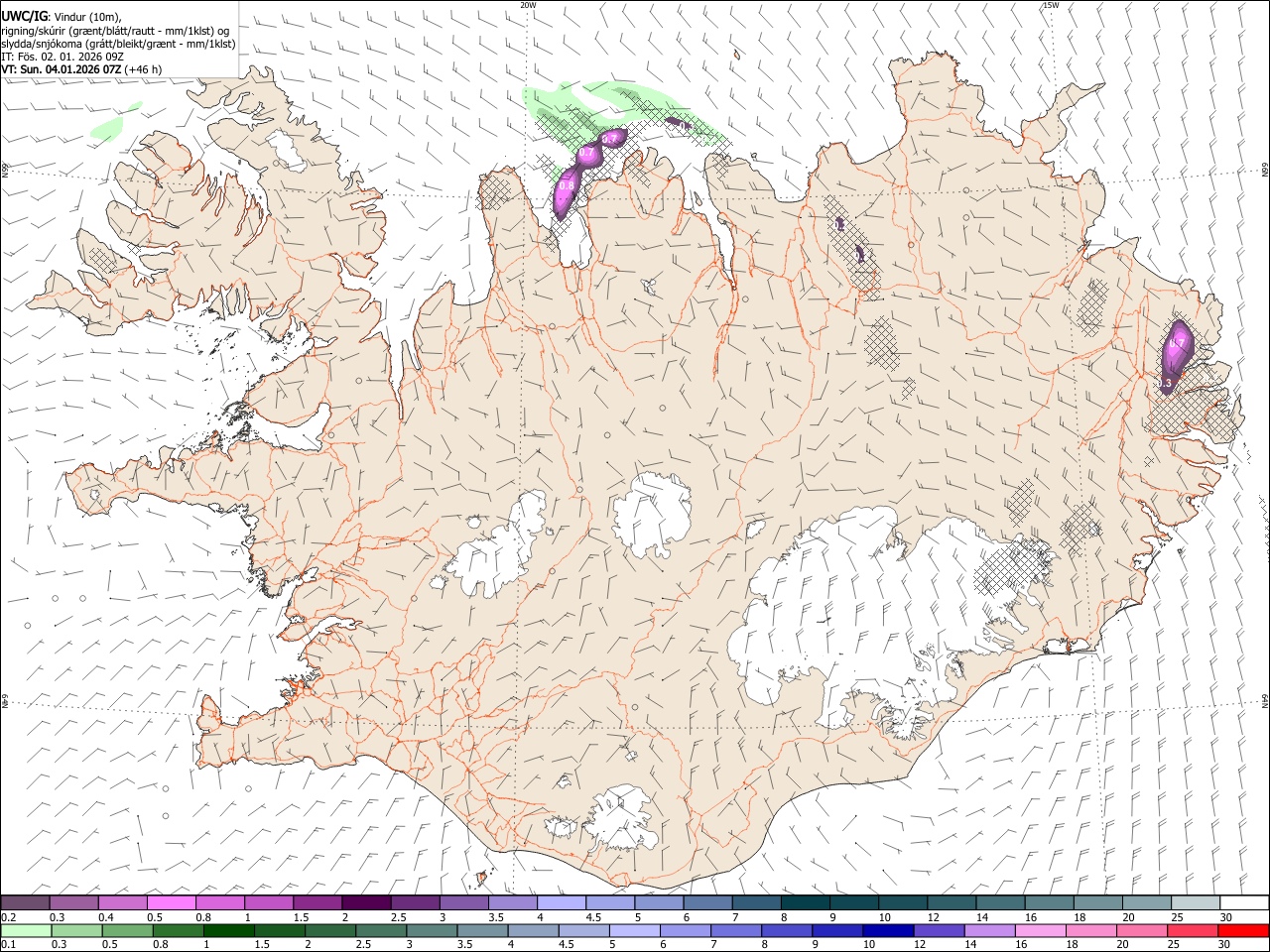Viewport: 1270px width, 952px height.
Task: Click the darkest green swatch at 1, lower scale
Action: tap(229, 930)
